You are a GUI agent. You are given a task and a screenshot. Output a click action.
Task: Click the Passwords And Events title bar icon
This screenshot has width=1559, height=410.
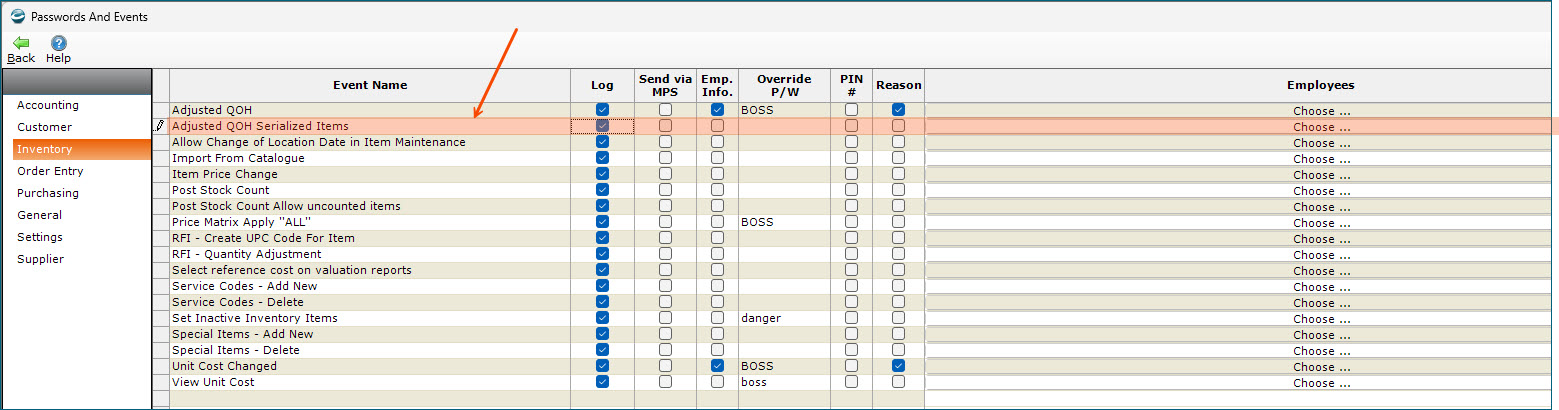pyautogui.click(x=17, y=16)
